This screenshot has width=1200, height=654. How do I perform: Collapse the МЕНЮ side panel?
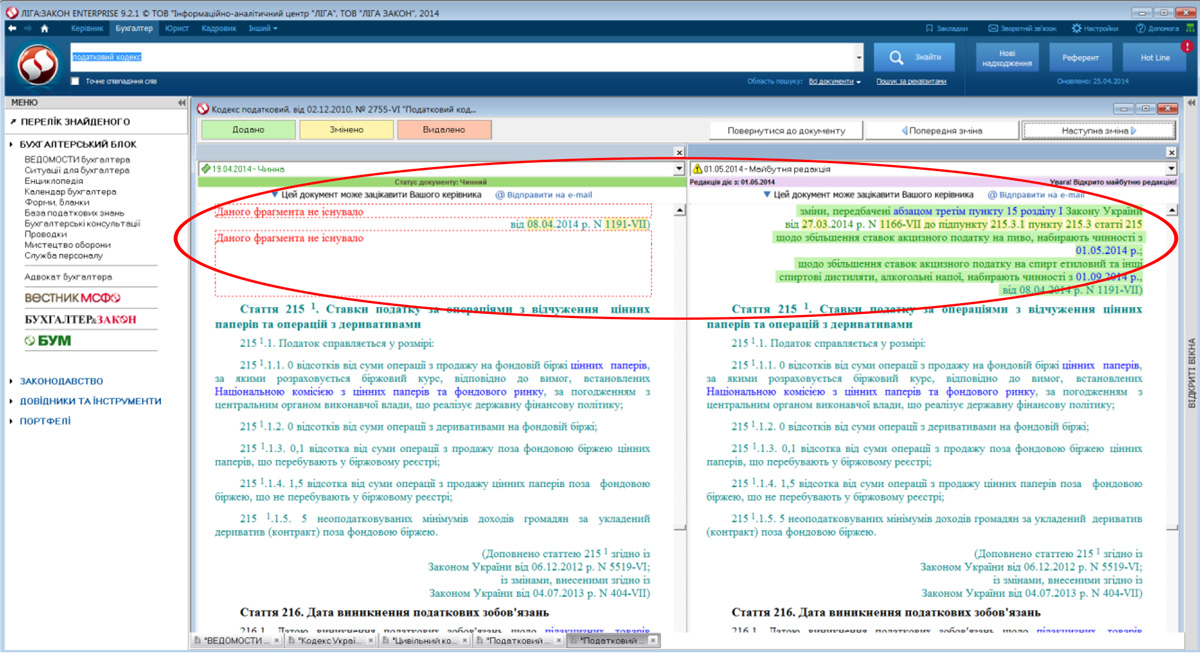click(x=181, y=103)
